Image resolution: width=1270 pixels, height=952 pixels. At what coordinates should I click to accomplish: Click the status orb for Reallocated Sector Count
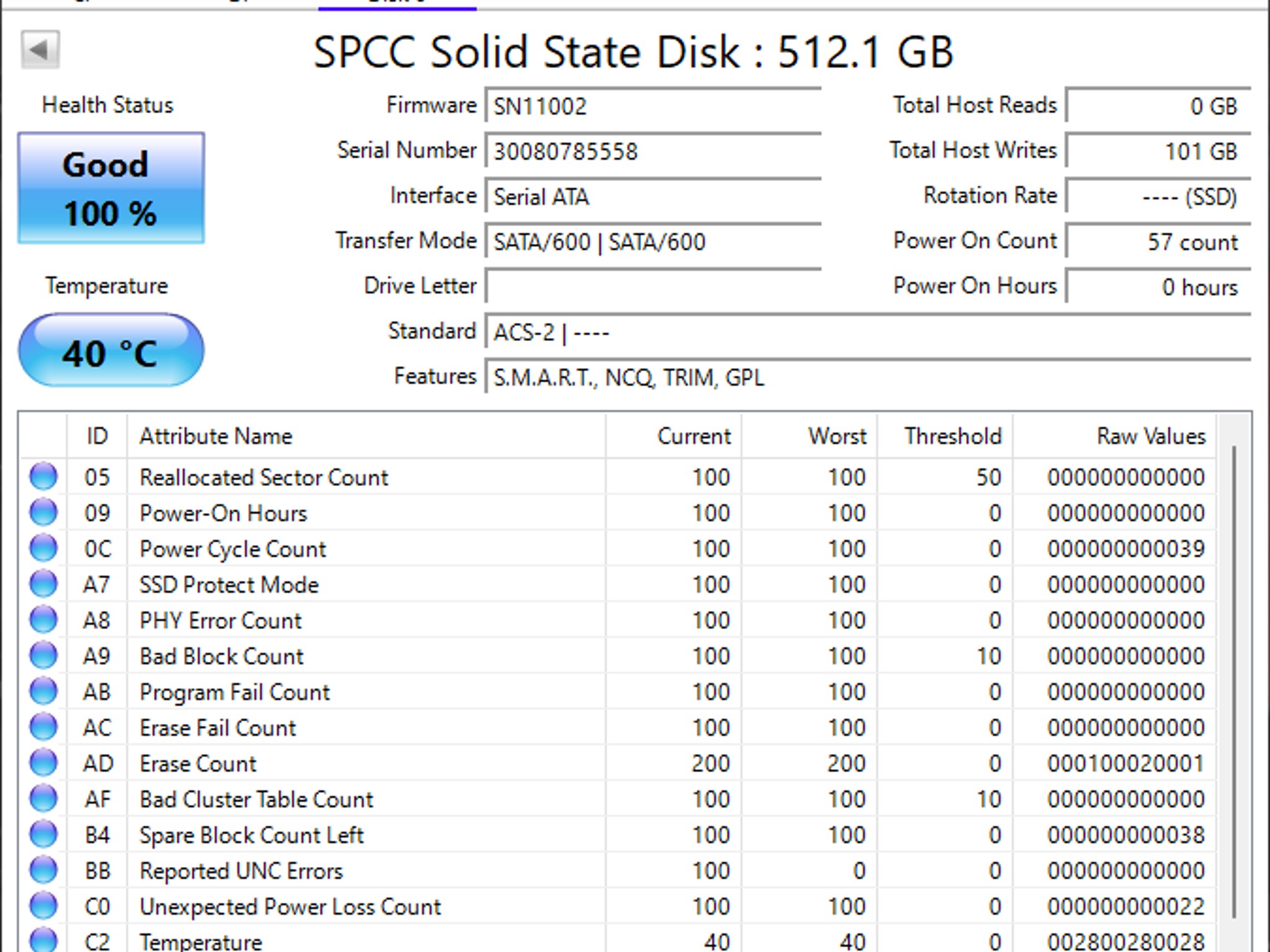point(43,477)
